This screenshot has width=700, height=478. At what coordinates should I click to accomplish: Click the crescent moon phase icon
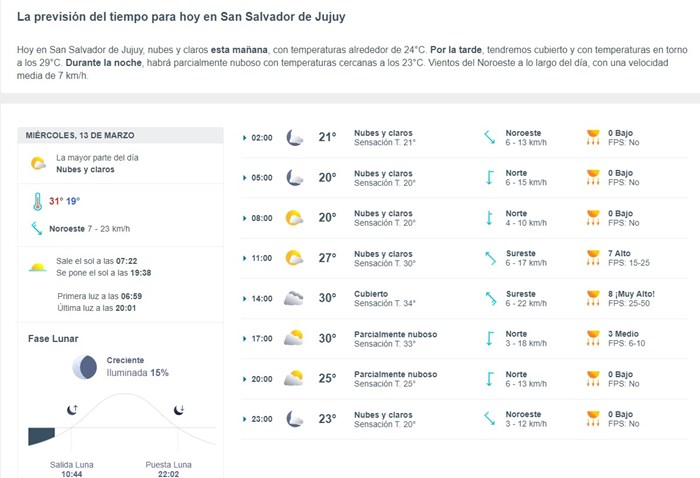[85, 367]
